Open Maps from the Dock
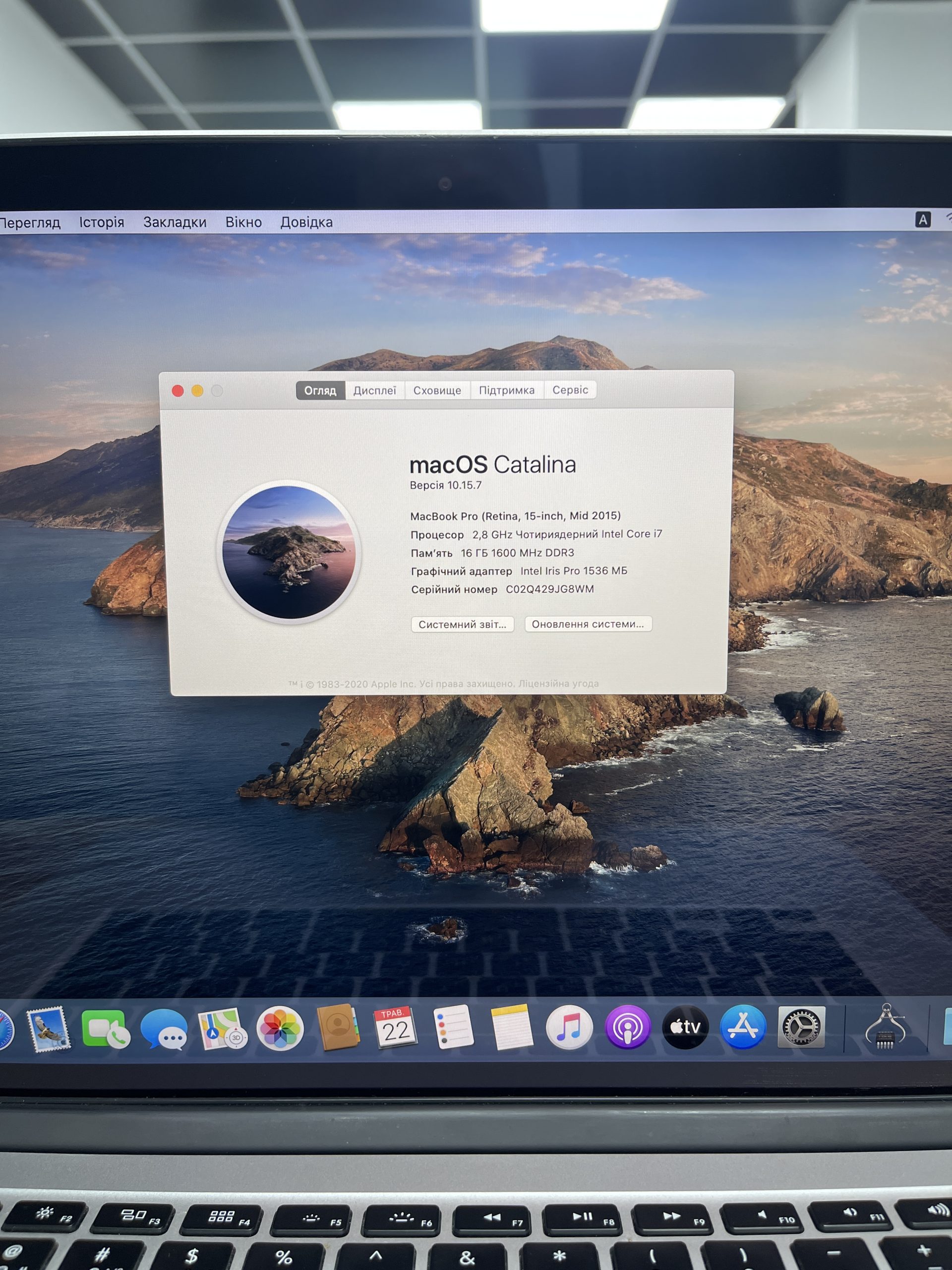952x1270 pixels. pyautogui.click(x=223, y=1029)
